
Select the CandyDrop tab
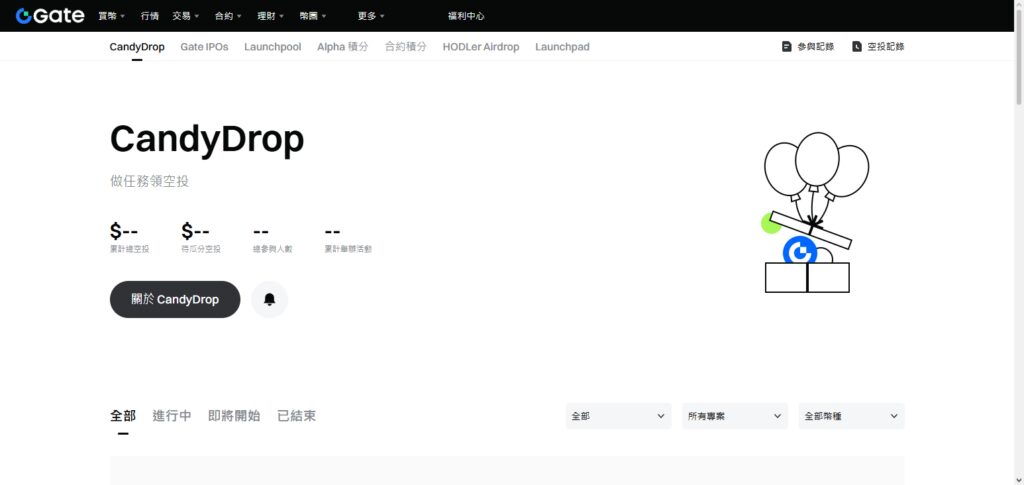137,47
